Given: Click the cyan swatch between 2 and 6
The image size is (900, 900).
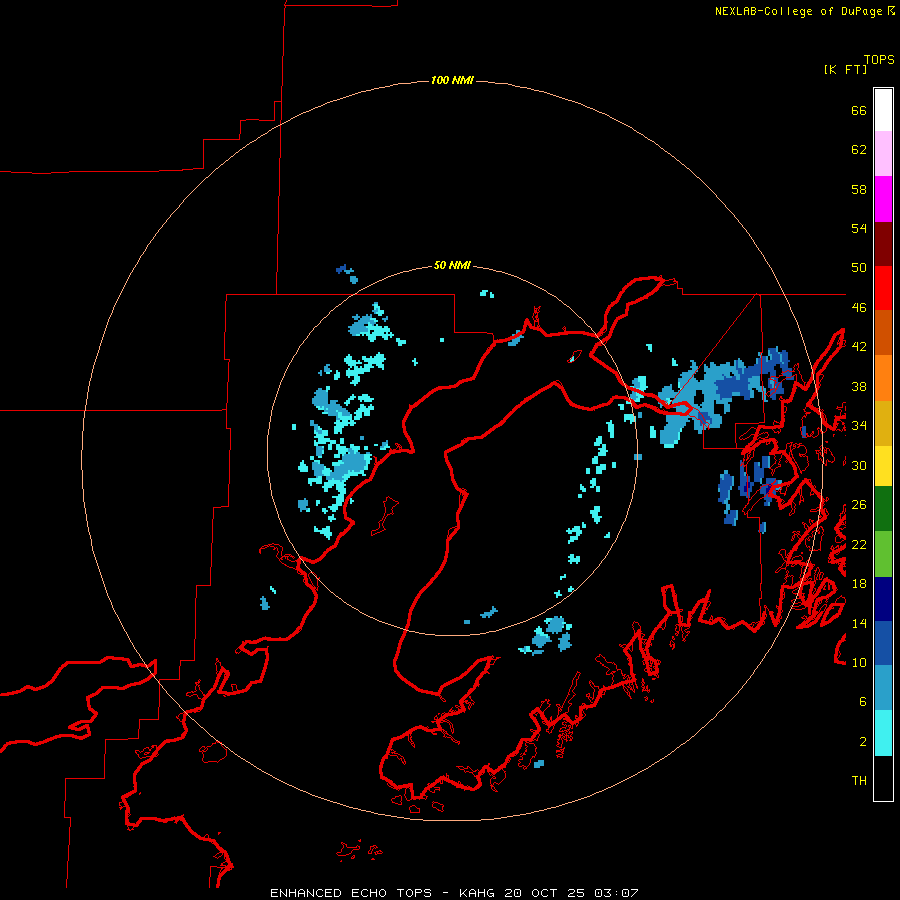Looking at the screenshot, I should (883, 733).
